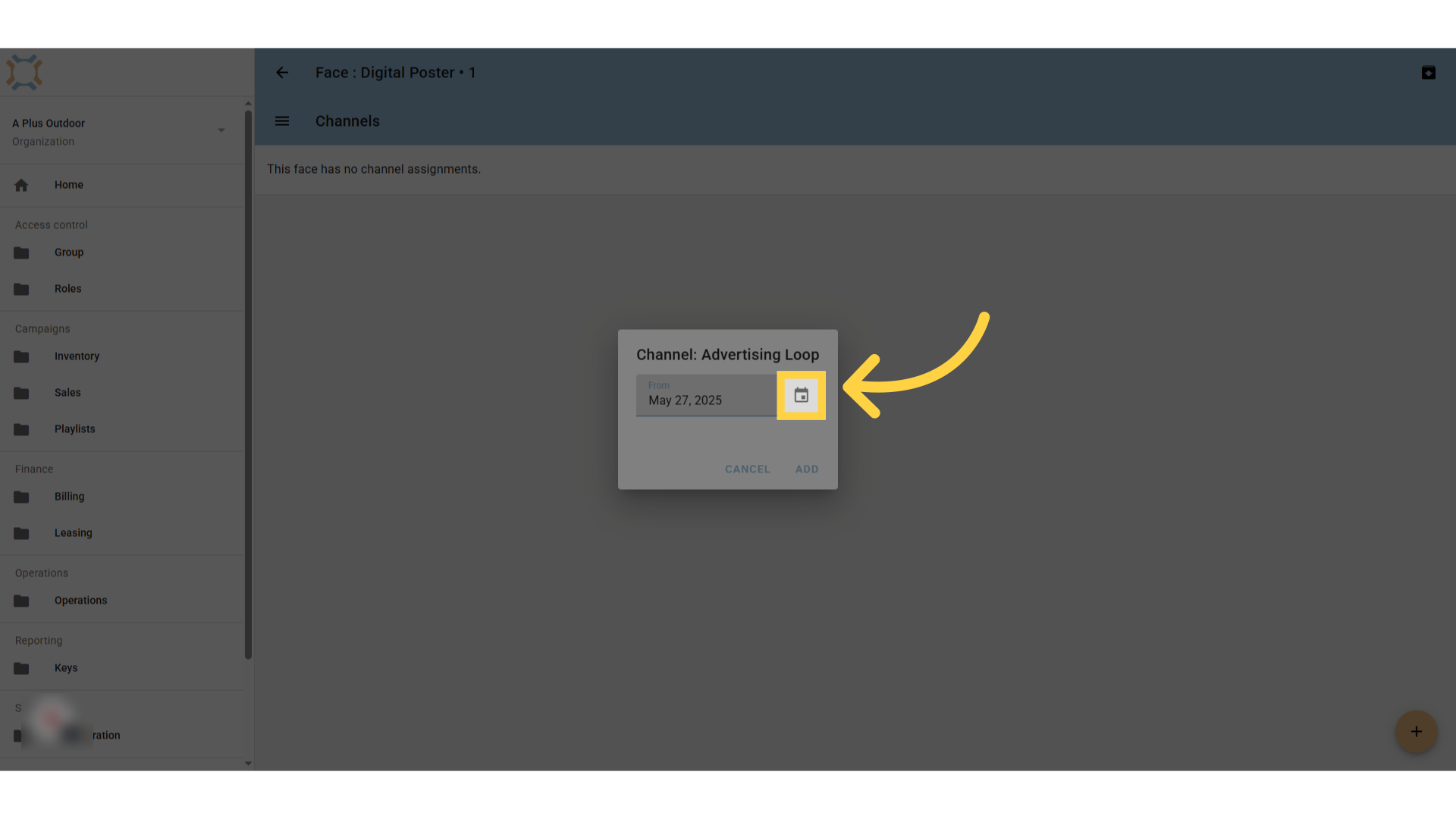Select Roles in the sidebar
This screenshot has width=1456, height=819.
coord(121,289)
